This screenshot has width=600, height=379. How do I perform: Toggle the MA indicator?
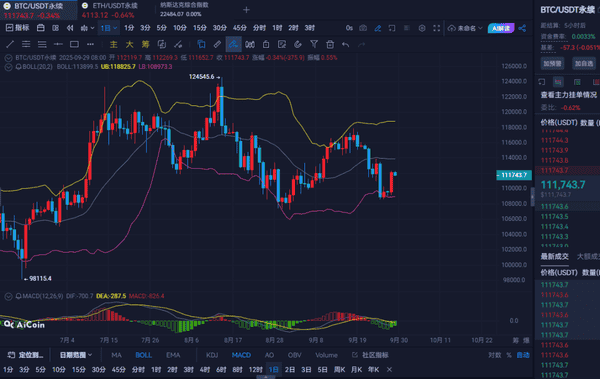116,355
